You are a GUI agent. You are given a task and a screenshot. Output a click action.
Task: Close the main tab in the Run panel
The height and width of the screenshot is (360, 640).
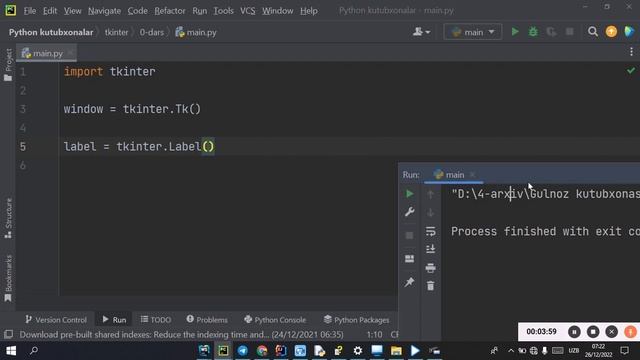[472, 175]
